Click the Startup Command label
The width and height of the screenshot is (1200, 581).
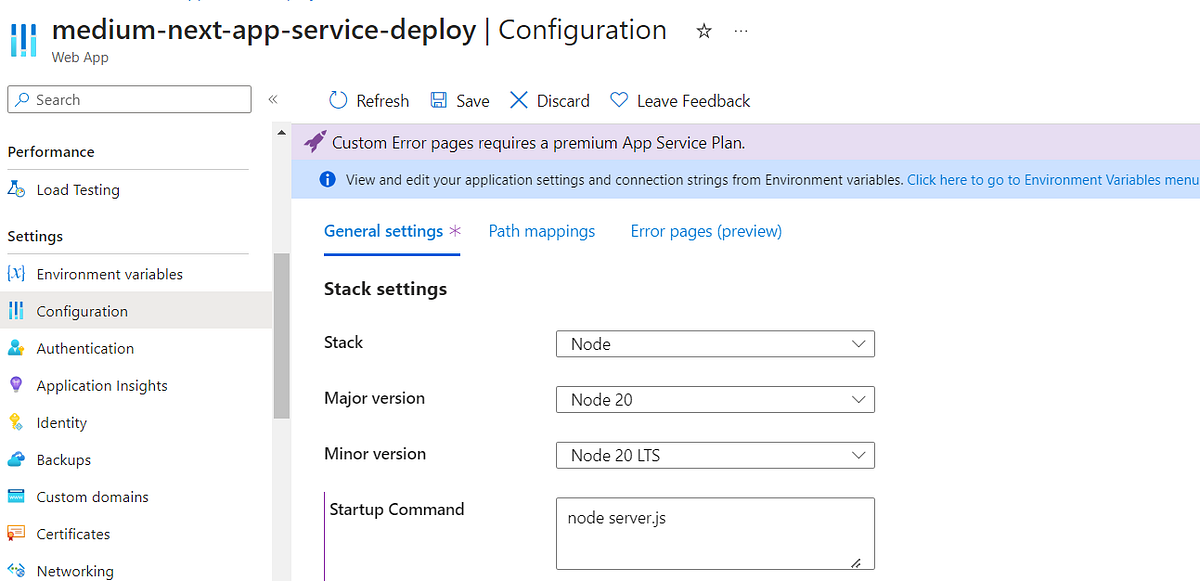pyautogui.click(x=397, y=509)
